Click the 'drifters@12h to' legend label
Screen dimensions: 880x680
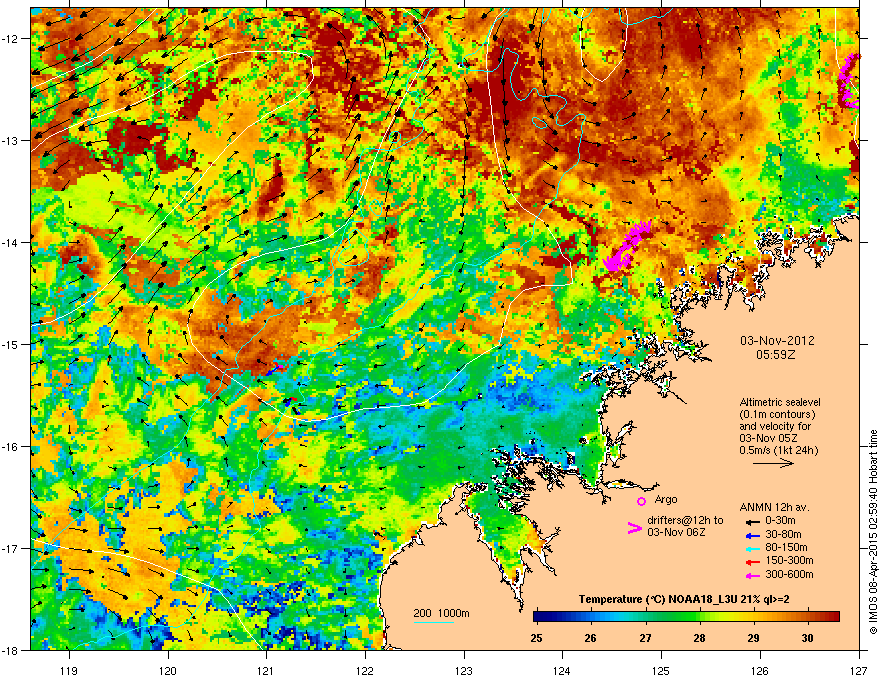pyautogui.click(x=685, y=520)
